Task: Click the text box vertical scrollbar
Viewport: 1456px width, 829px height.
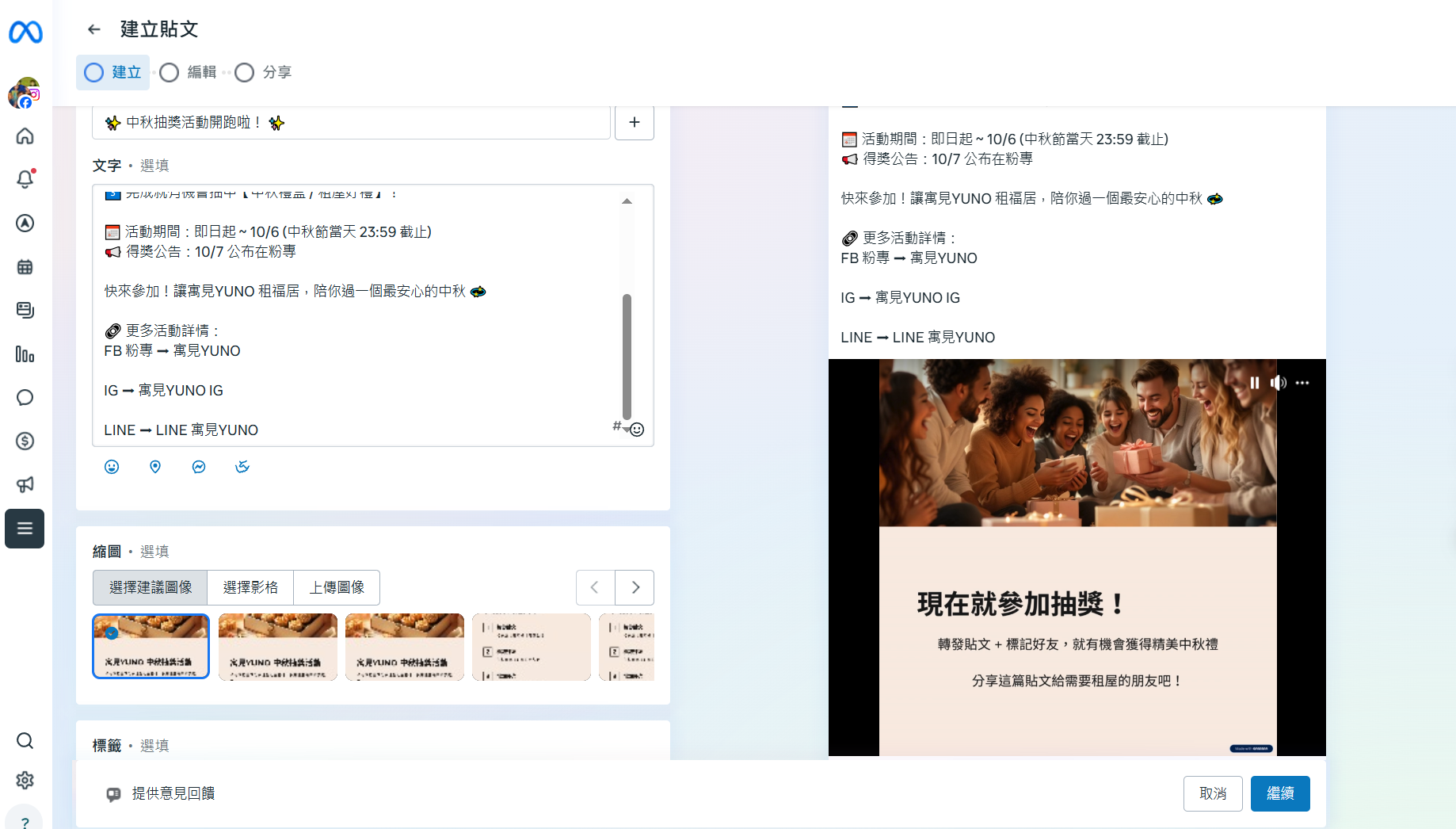Action: [627, 357]
